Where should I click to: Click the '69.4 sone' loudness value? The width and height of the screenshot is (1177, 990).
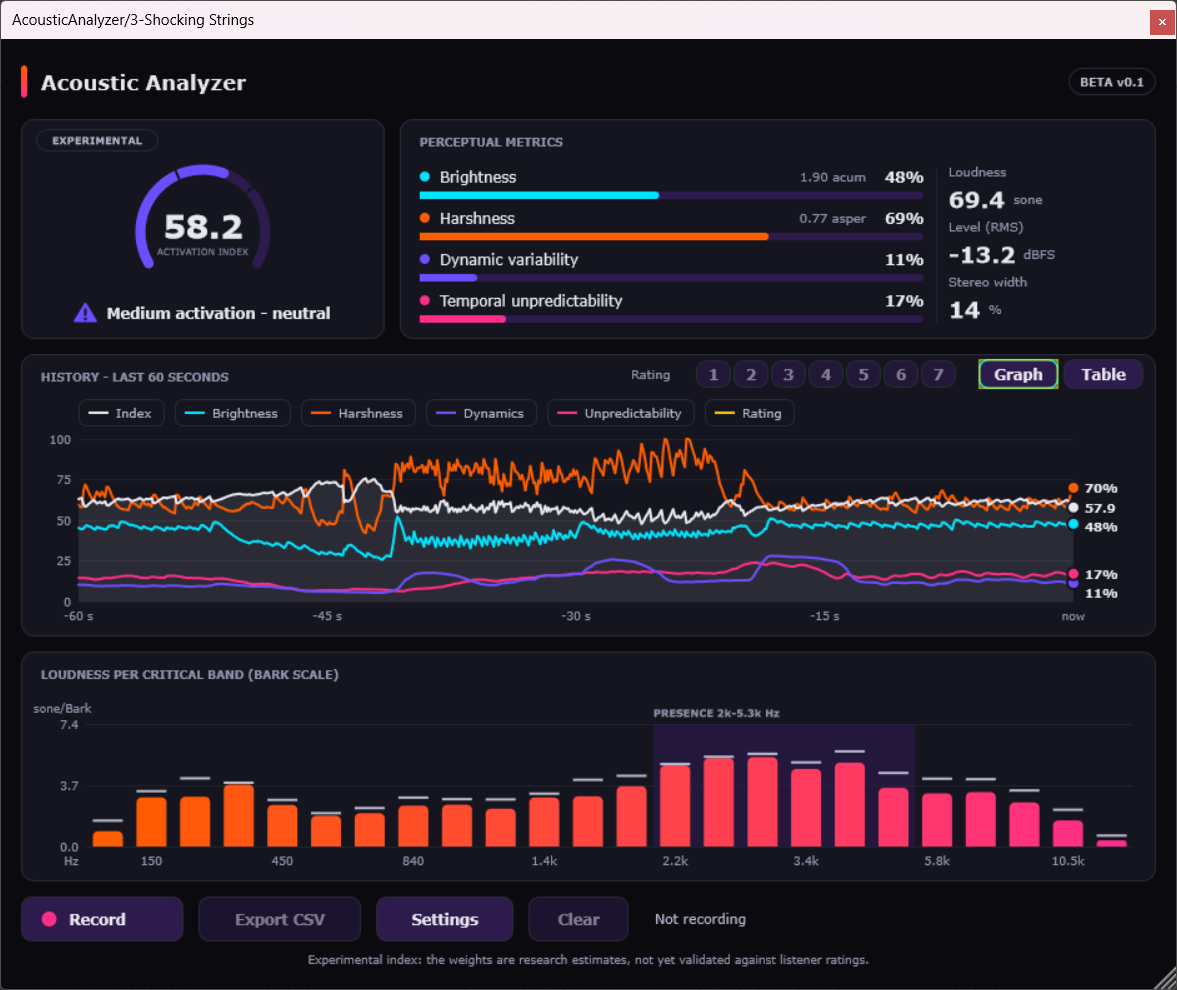point(995,200)
